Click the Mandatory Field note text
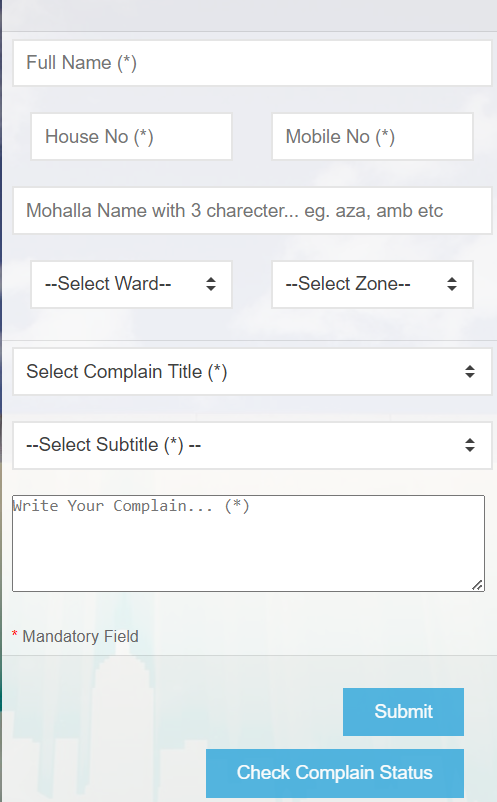This screenshot has width=497, height=802. point(80,636)
